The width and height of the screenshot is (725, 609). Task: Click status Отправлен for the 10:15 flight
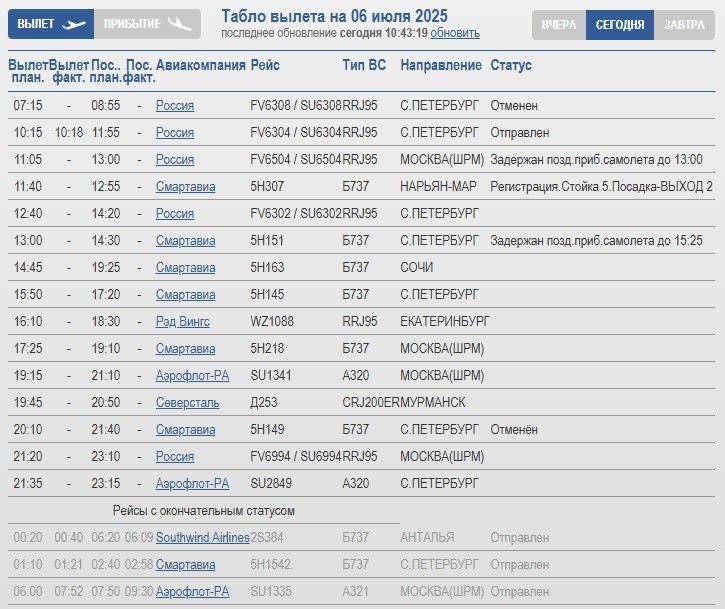[520, 133]
